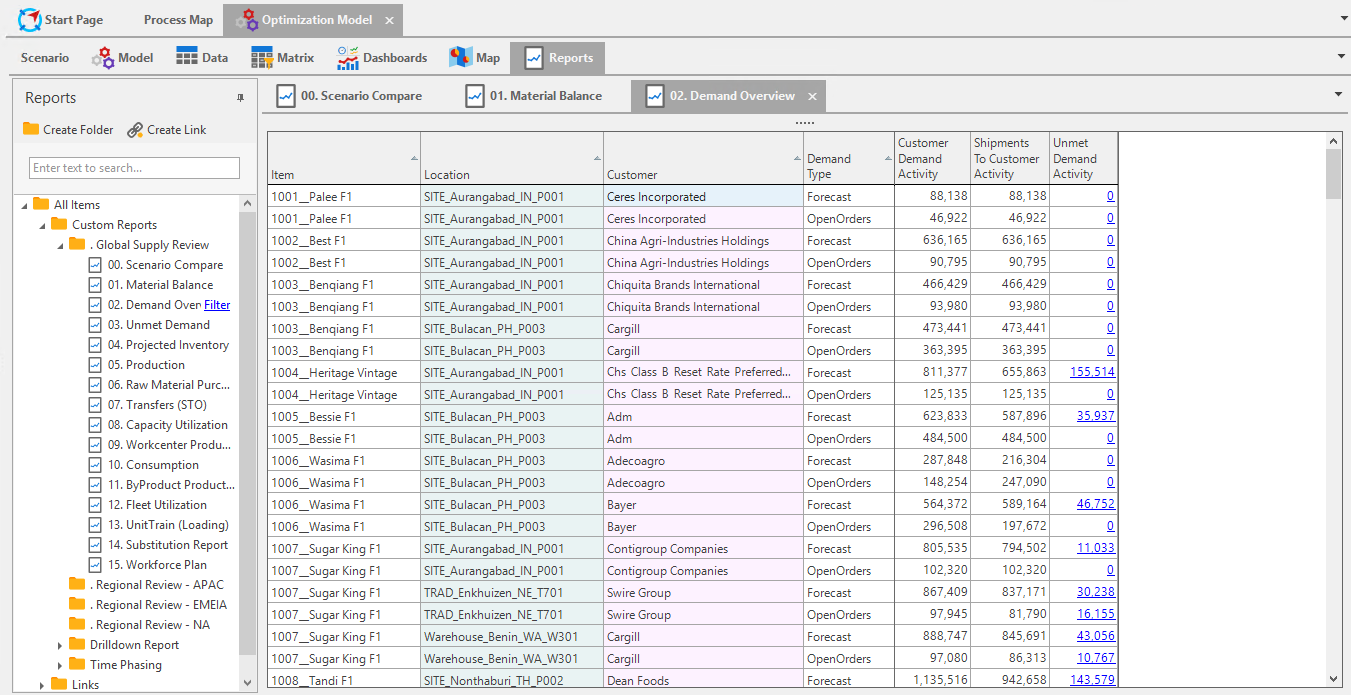1351x695 pixels.
Task: Pin the Reports panel
Action: [x=240, y=98]
